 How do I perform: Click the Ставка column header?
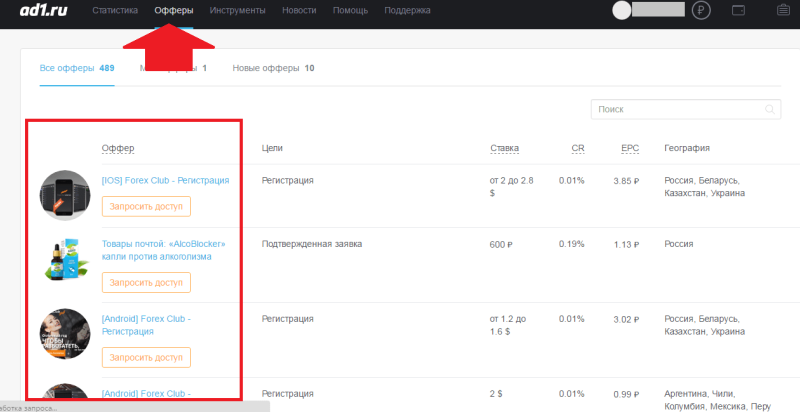tap(505, 148)
